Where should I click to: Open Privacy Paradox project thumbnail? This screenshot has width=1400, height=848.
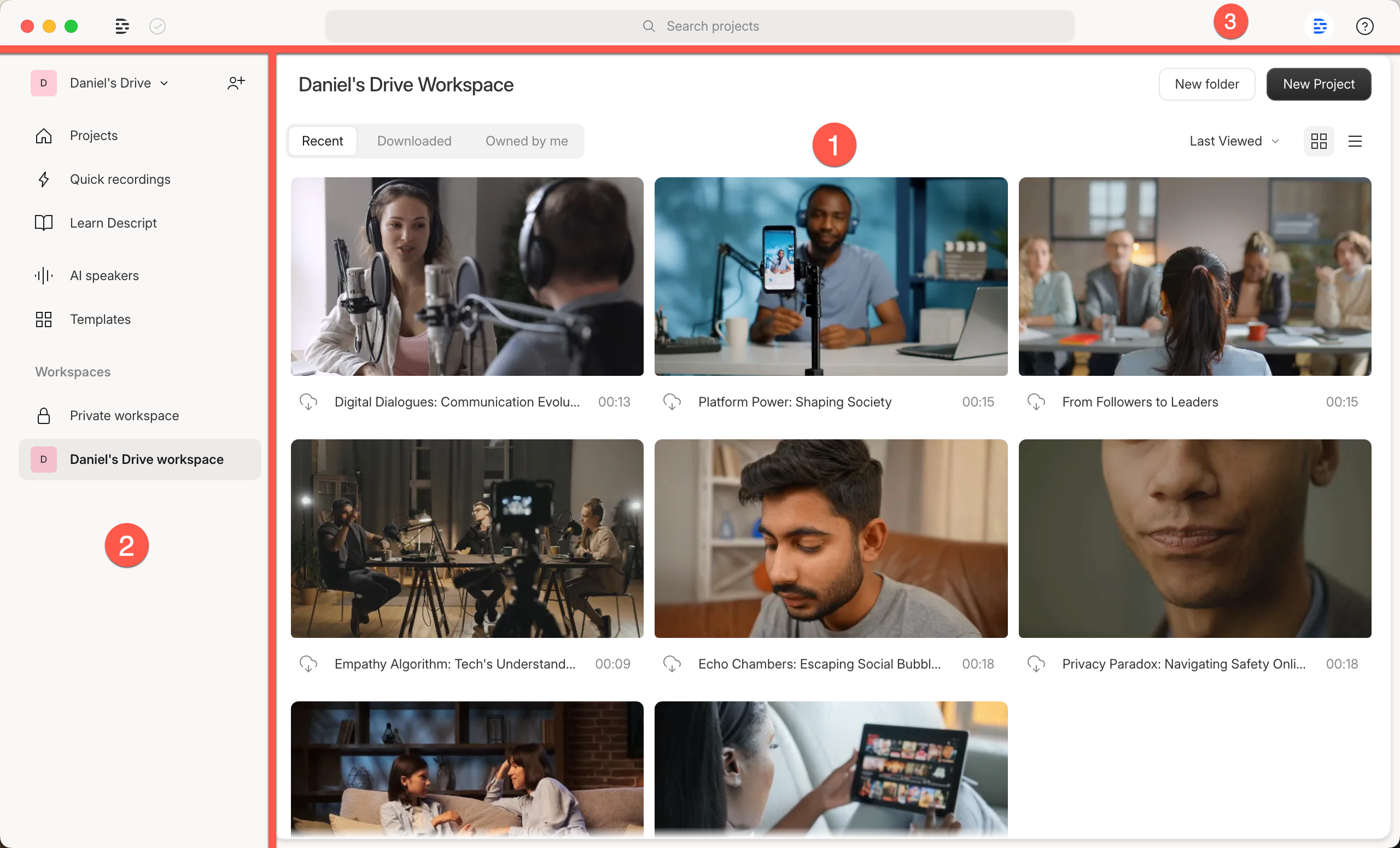click(x=1194, y=538)
